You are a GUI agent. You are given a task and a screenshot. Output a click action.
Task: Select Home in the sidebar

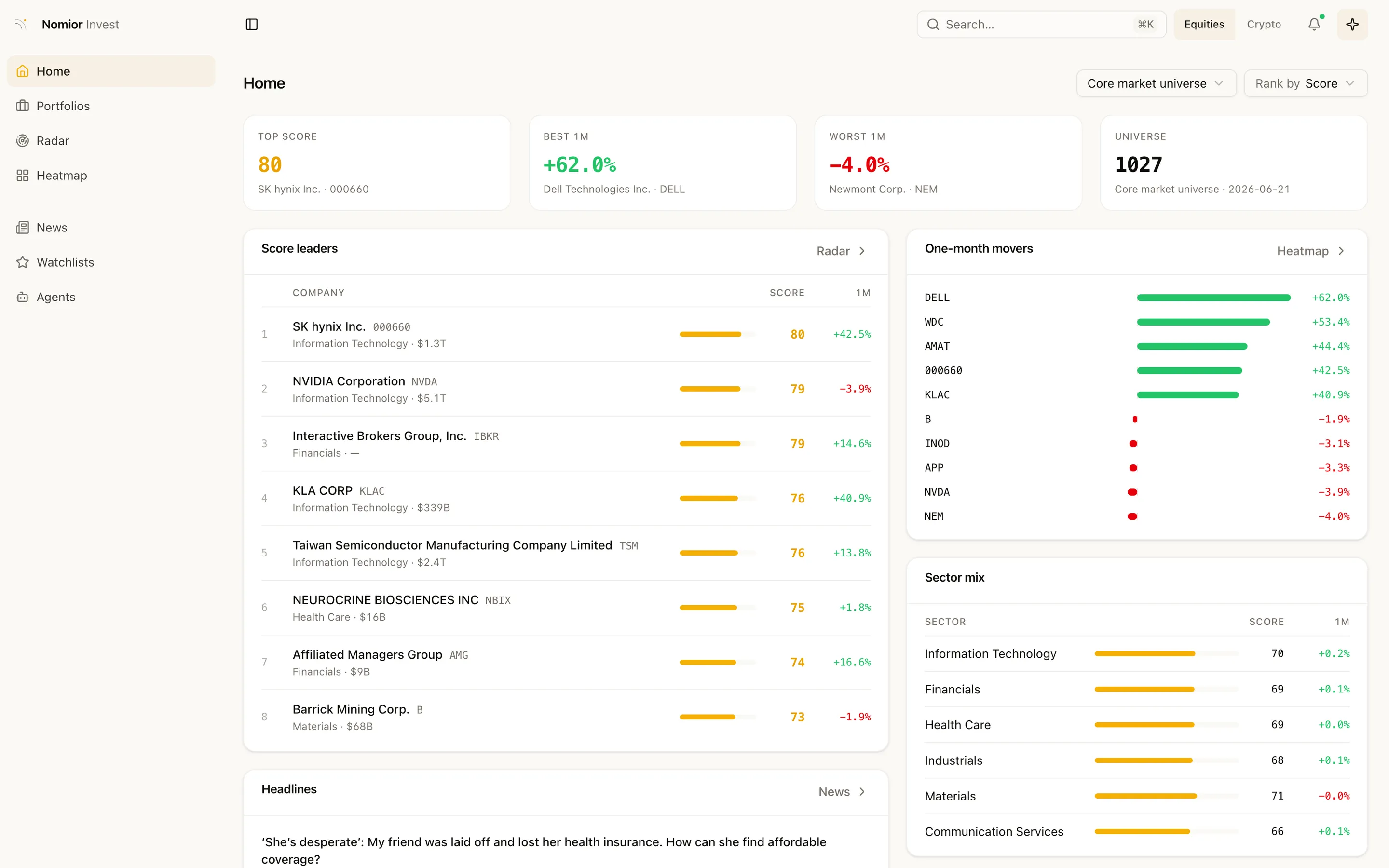pyautogui.click(x=111, y=71)
